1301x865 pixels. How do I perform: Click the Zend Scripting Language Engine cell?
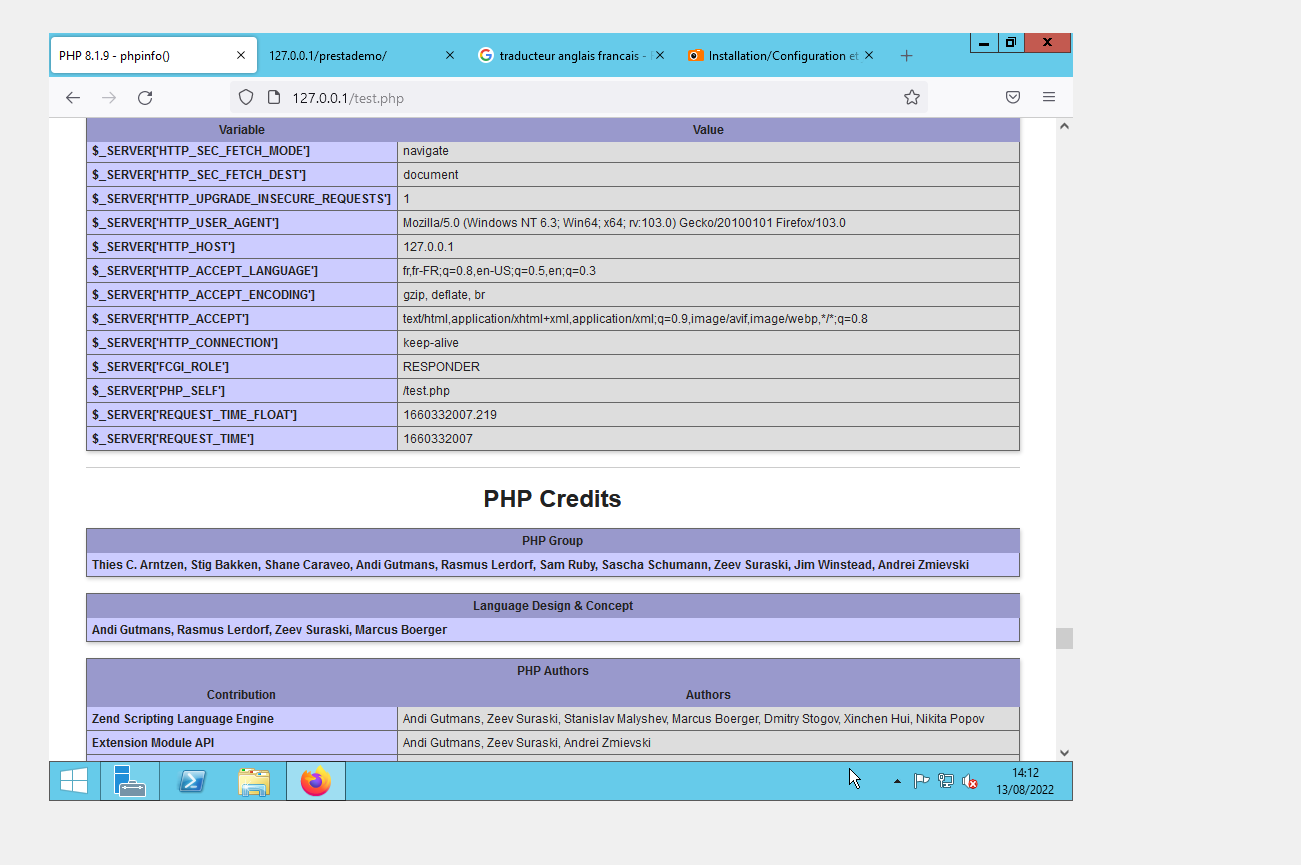pos(242,719)
